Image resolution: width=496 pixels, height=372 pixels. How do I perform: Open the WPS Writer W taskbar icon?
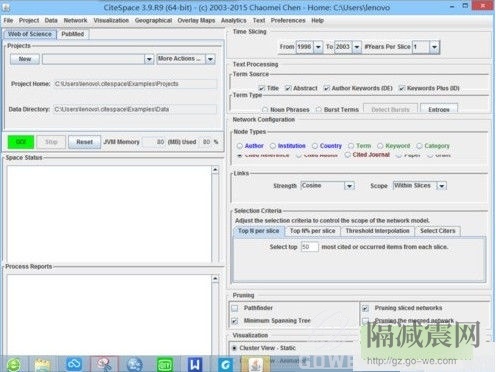click(195, 364)
